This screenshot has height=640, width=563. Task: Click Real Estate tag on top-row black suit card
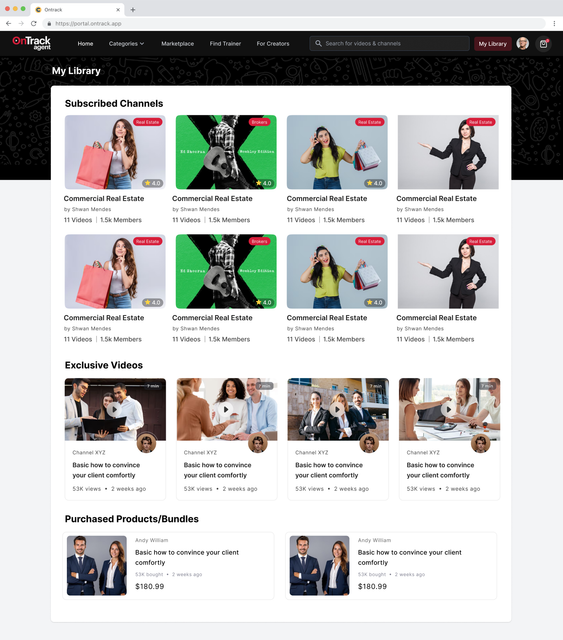(x=481, y=122)
